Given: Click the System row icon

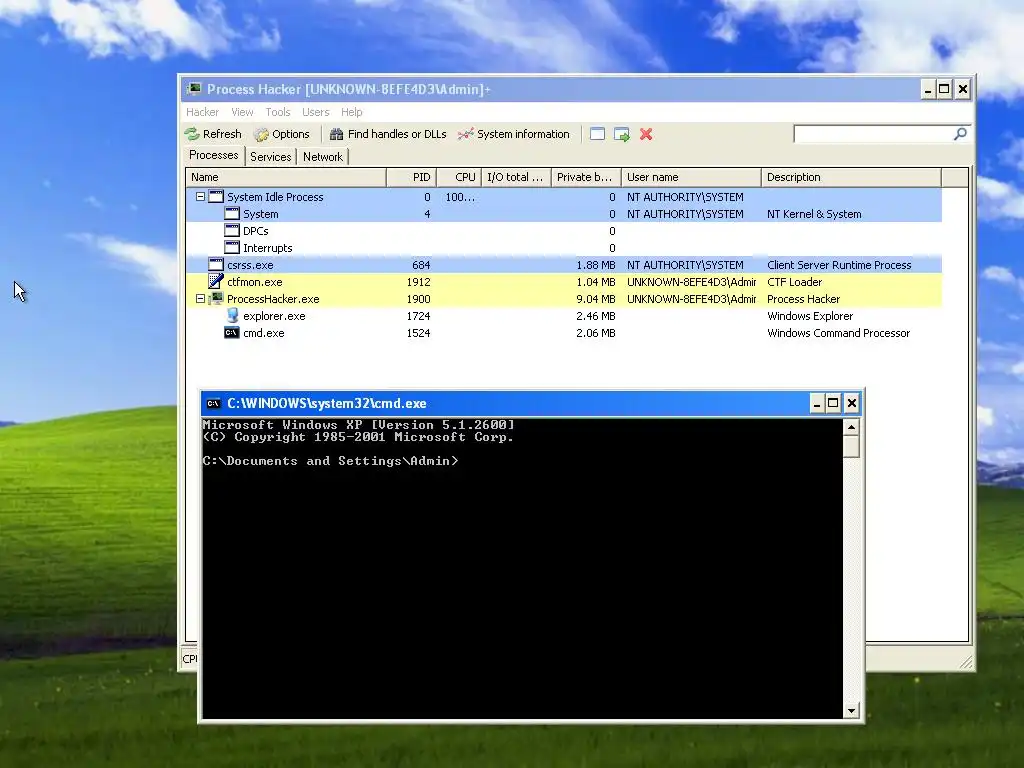Looking at the screenshot, I should tap(232, 214).
